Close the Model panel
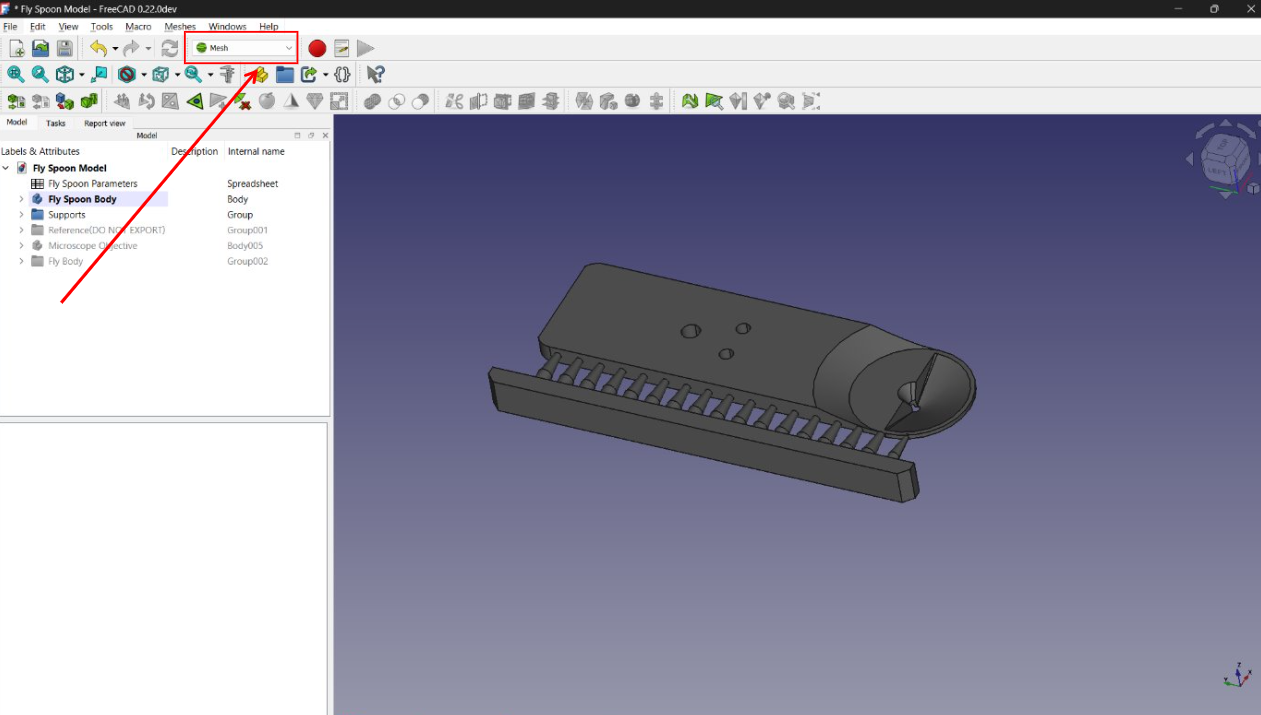The image size is (1261, 715). (x=325, y=135)
